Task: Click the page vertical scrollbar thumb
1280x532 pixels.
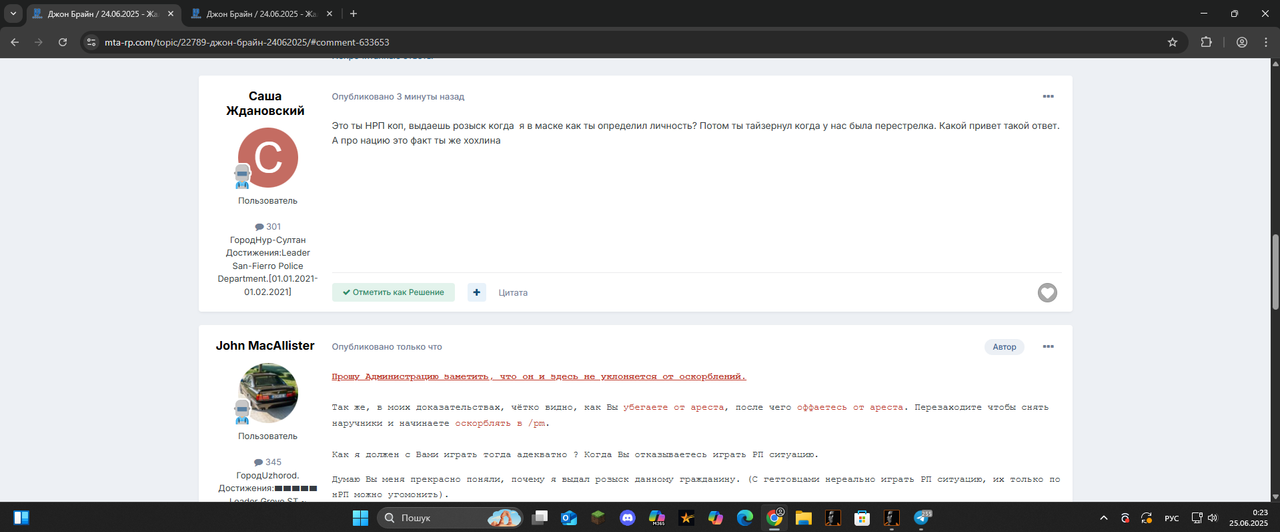Action: point(1274,273)
